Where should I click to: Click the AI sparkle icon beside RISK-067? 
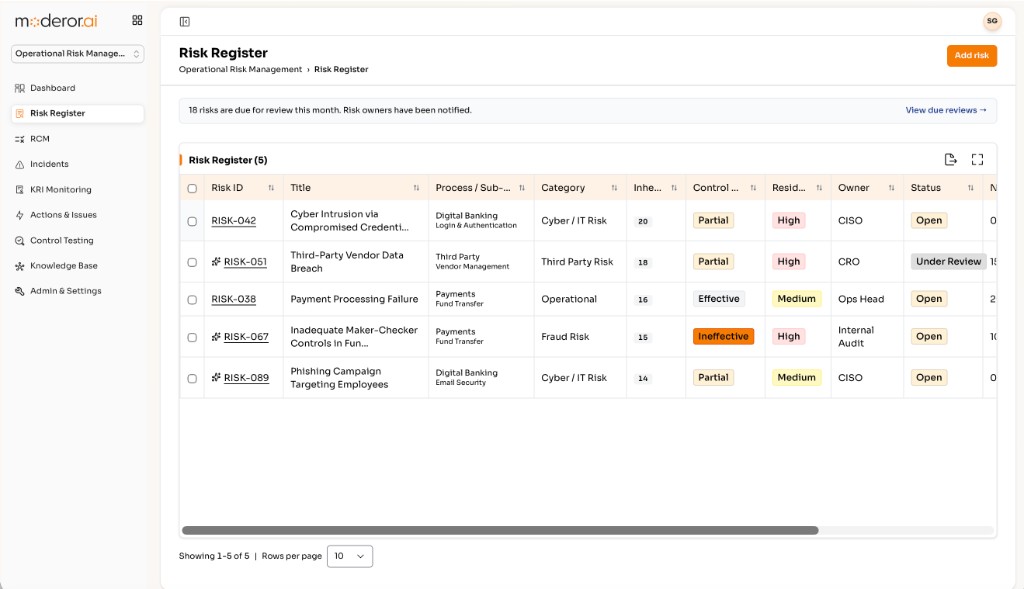(216, 337)
